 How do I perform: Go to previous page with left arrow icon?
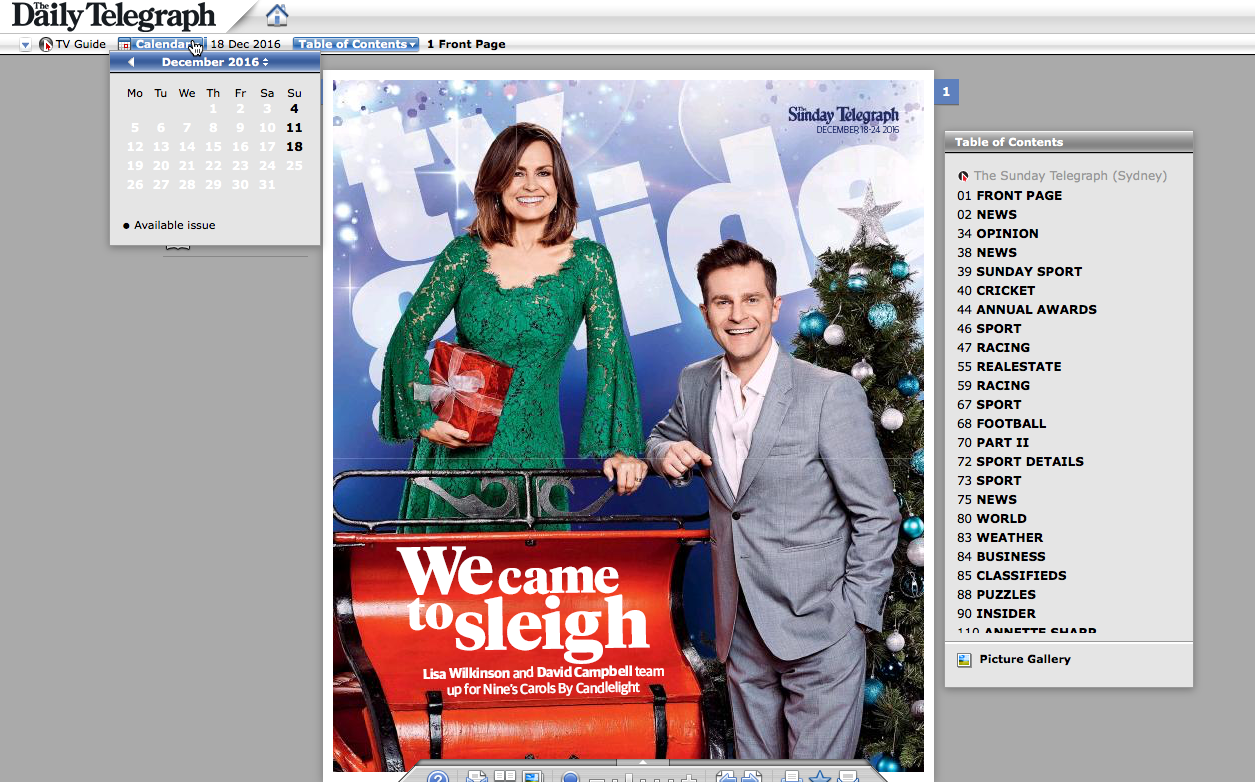[724, 777]
